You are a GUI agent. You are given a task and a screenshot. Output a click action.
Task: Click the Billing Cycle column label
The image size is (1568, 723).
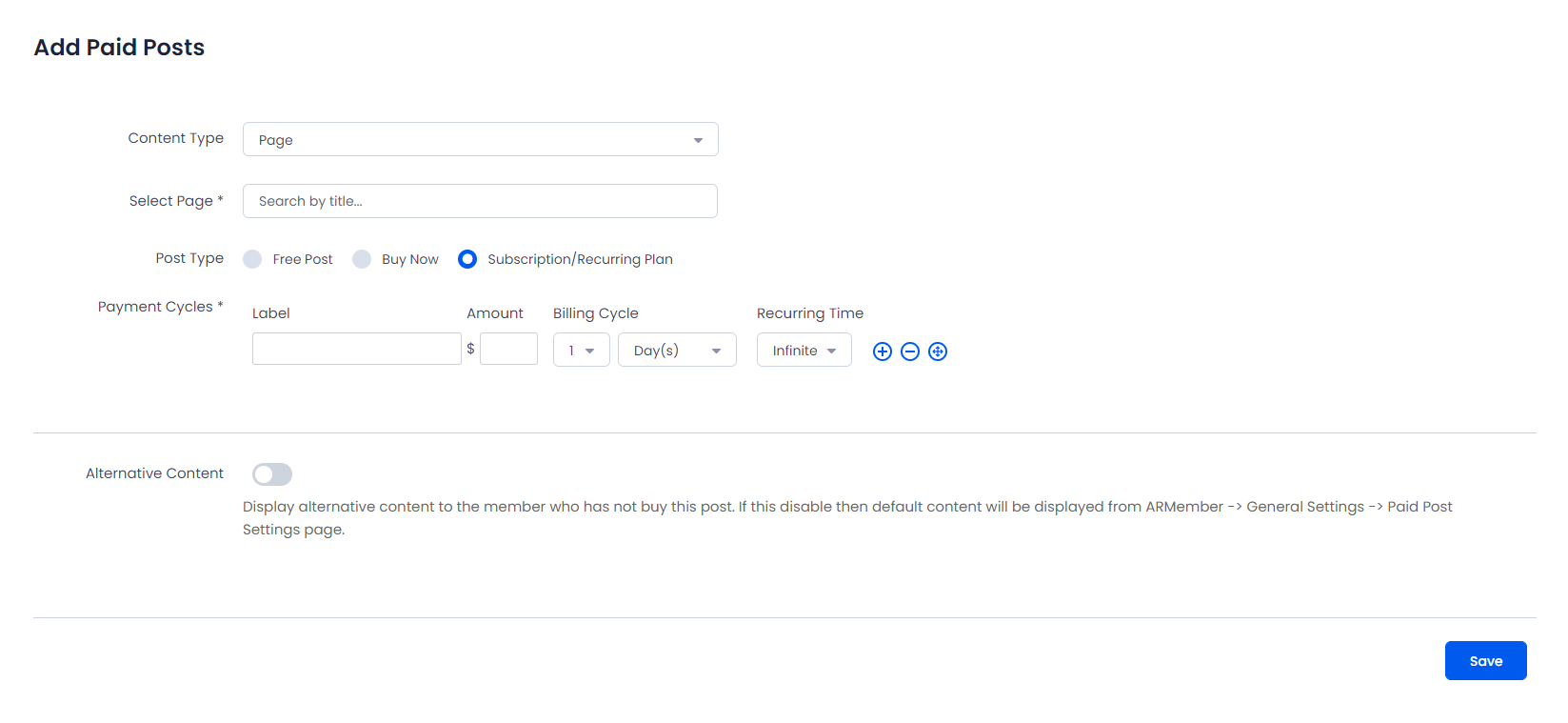[x=596, y=313]
